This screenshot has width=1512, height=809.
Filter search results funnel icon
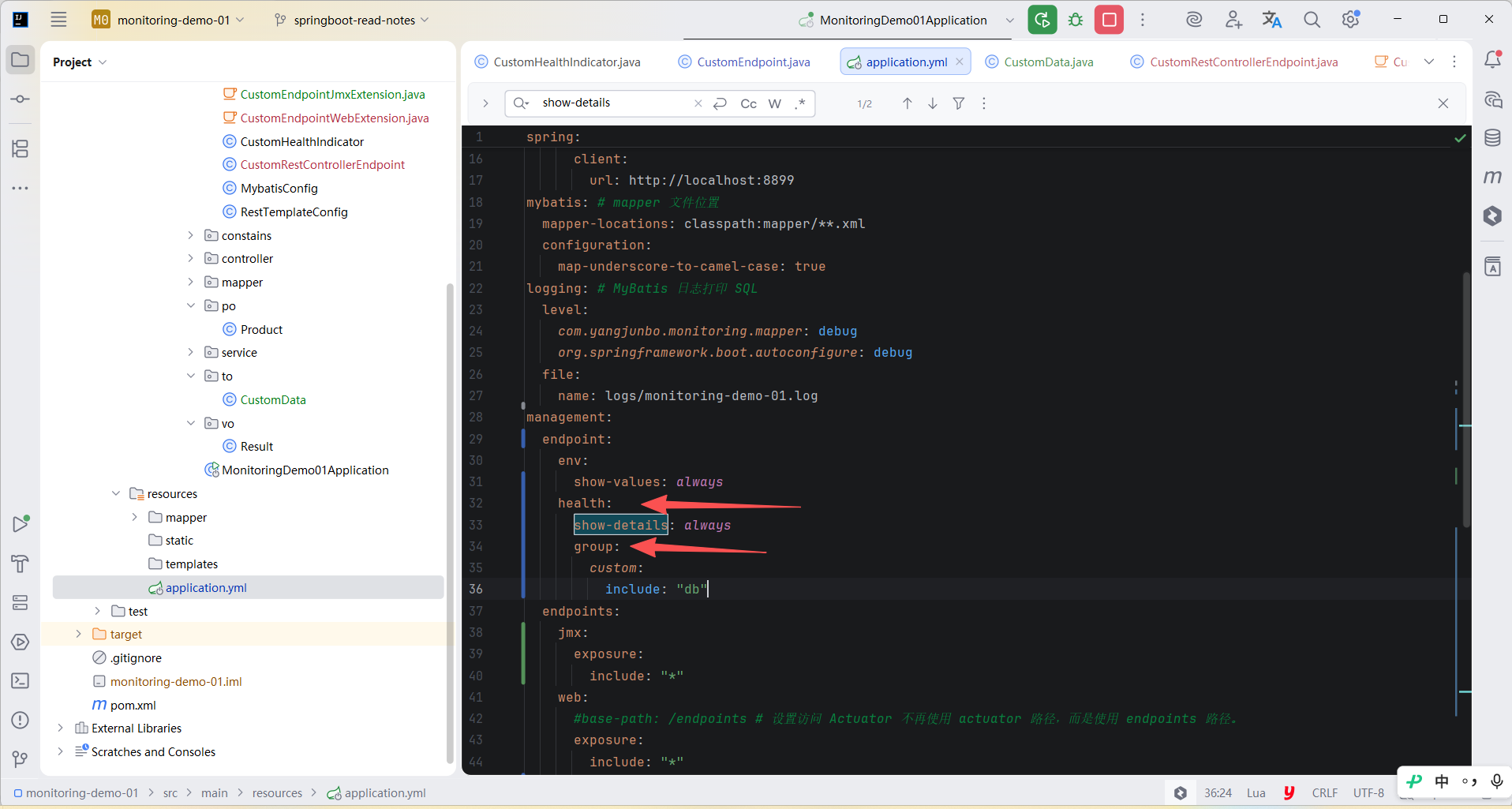pyautogui.click(x=959, y=103)
